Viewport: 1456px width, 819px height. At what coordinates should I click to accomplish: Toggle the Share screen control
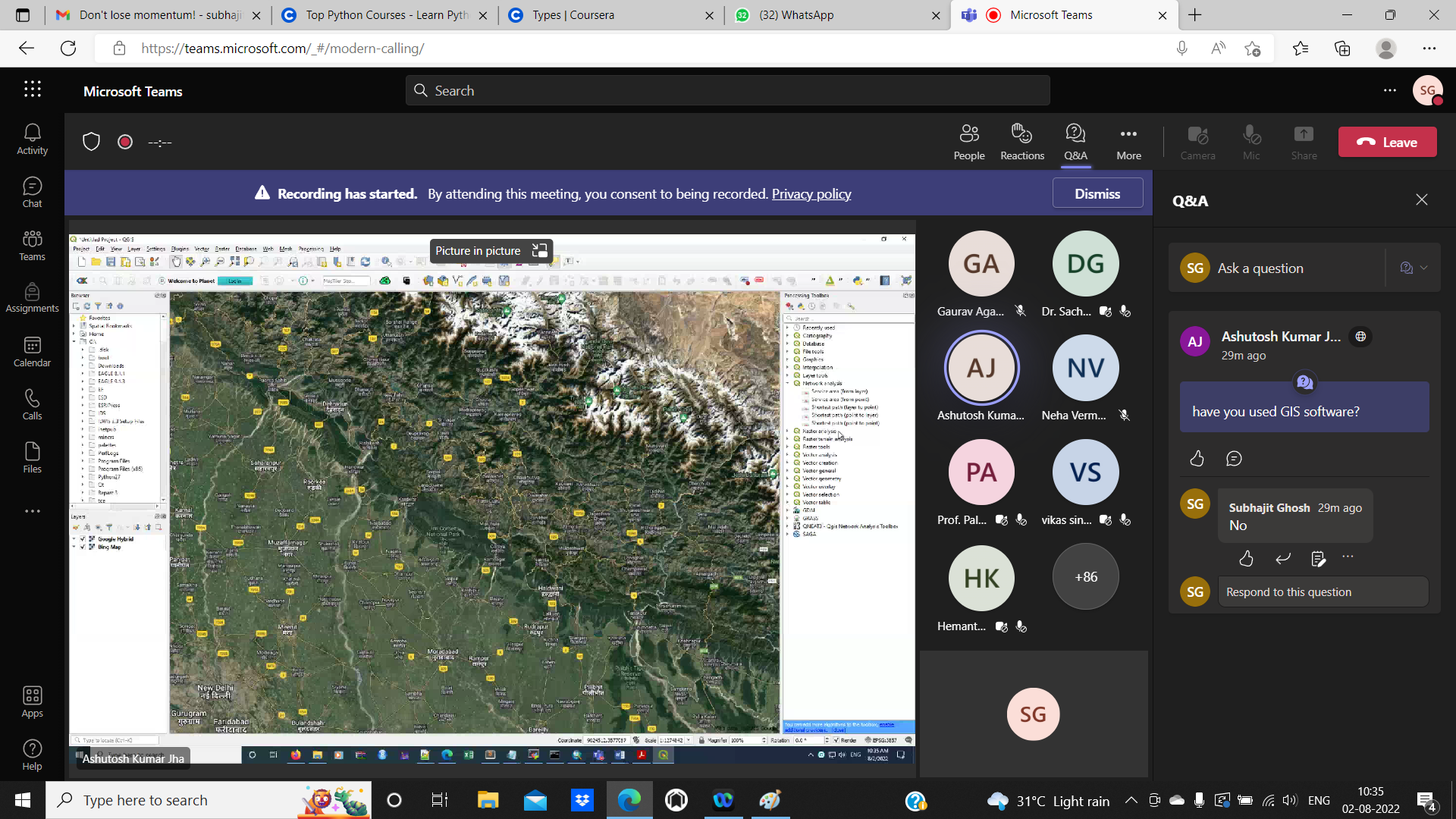tap(1304, 142)
